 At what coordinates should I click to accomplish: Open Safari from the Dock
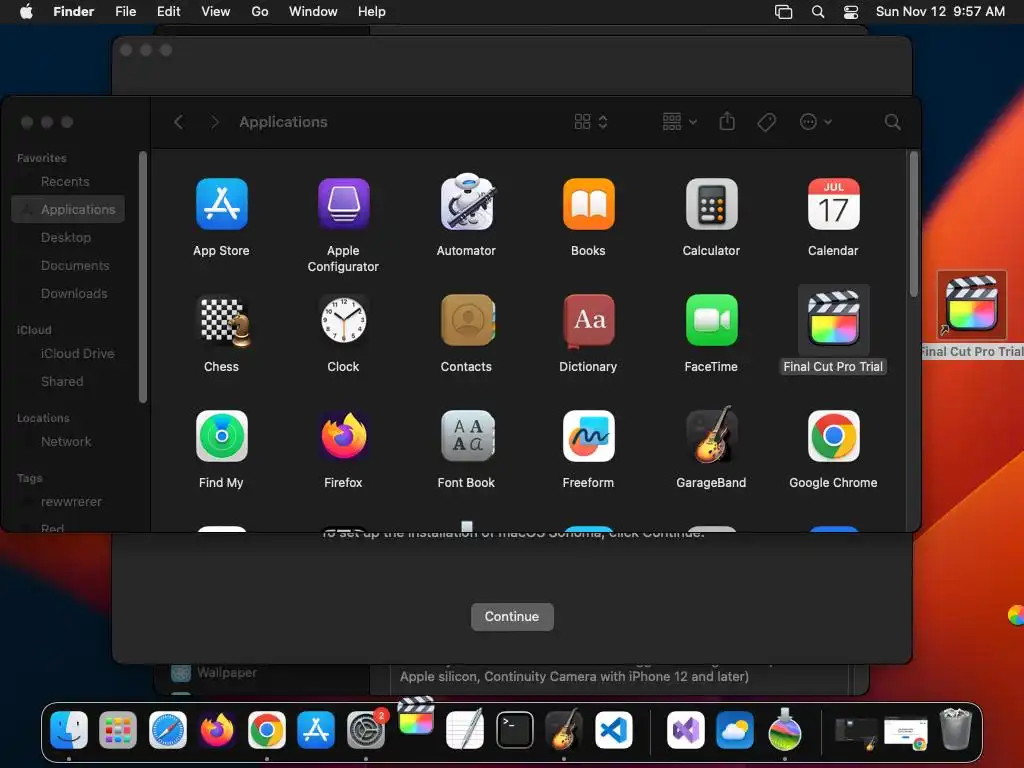[x=168, y=729]
